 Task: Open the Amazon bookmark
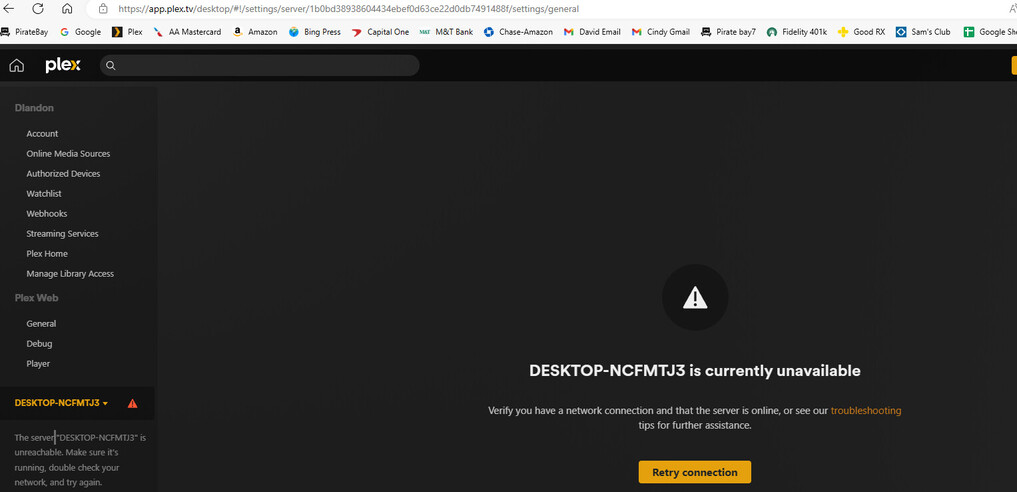click(255, 32)
